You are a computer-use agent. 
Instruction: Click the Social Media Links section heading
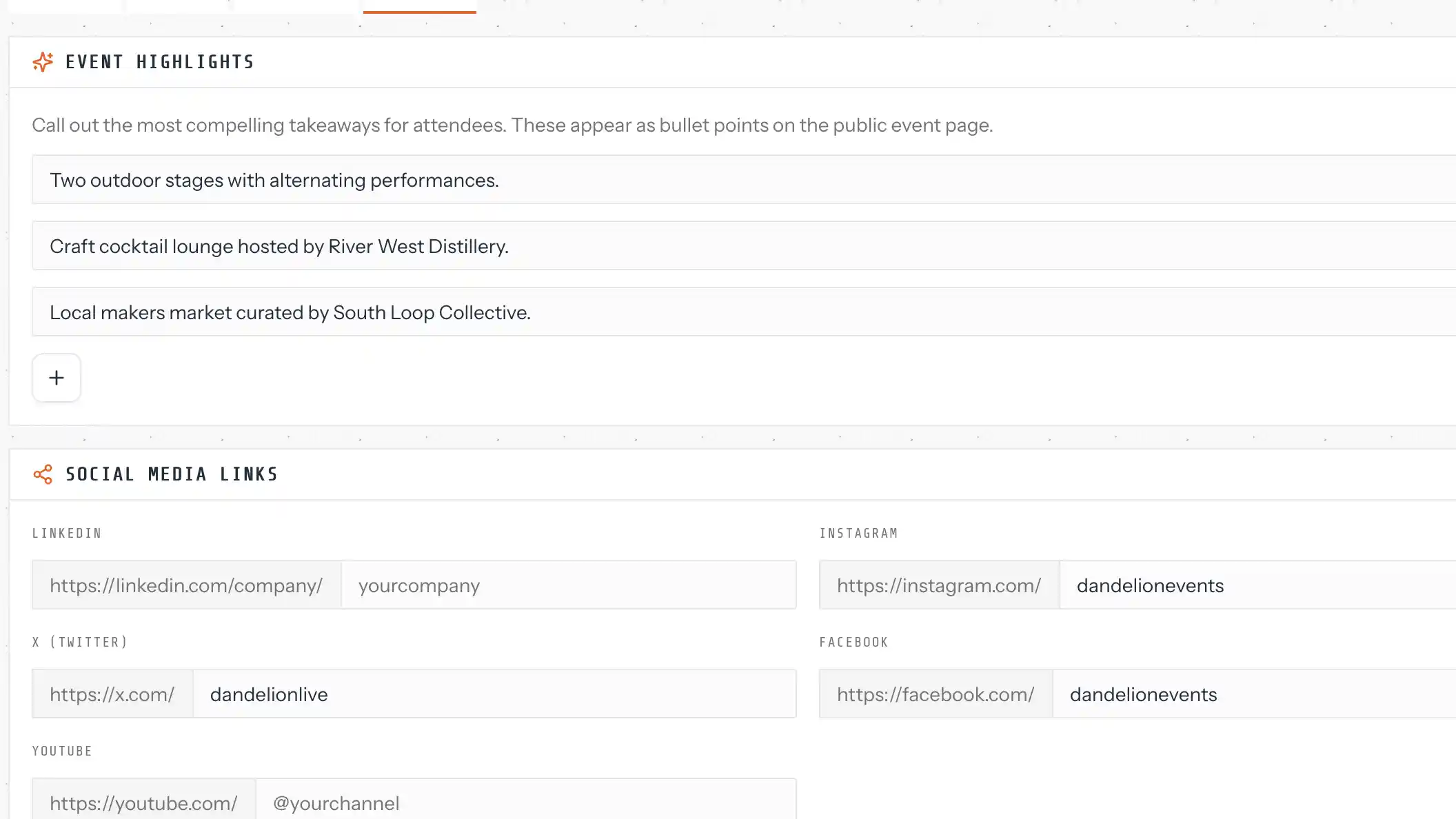[x=172, y=474]
